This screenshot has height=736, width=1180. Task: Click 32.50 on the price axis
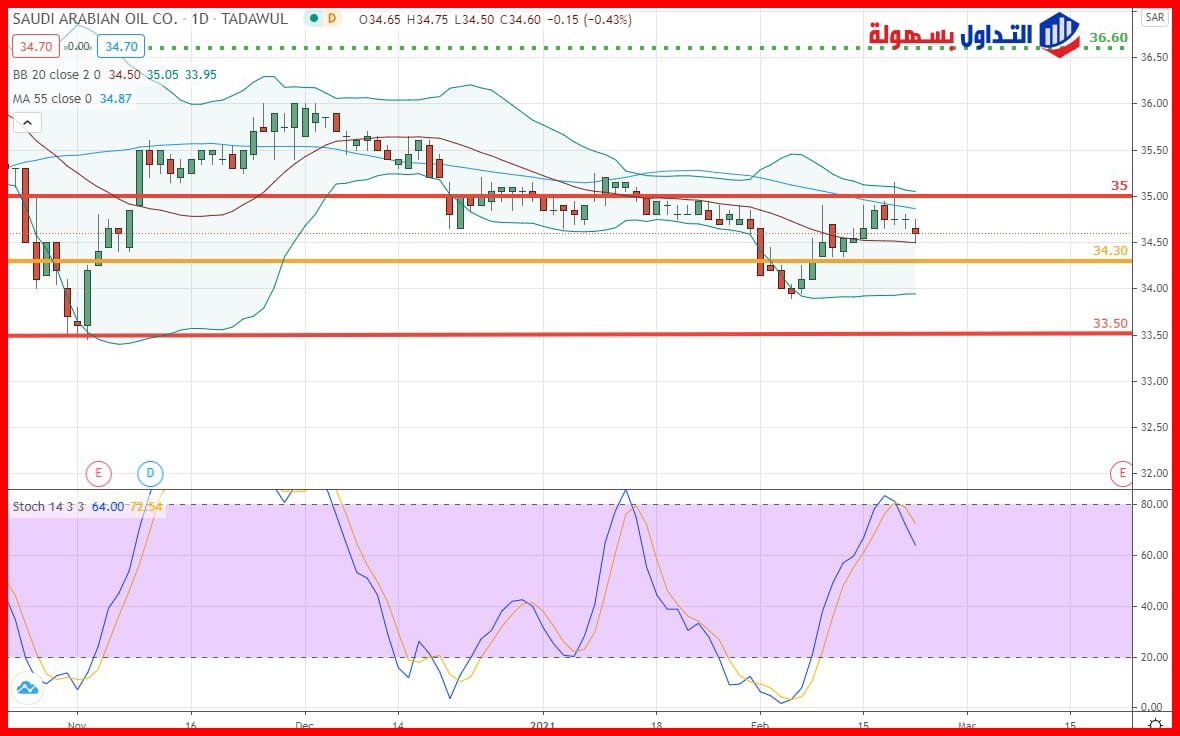tap(1153, 427)
